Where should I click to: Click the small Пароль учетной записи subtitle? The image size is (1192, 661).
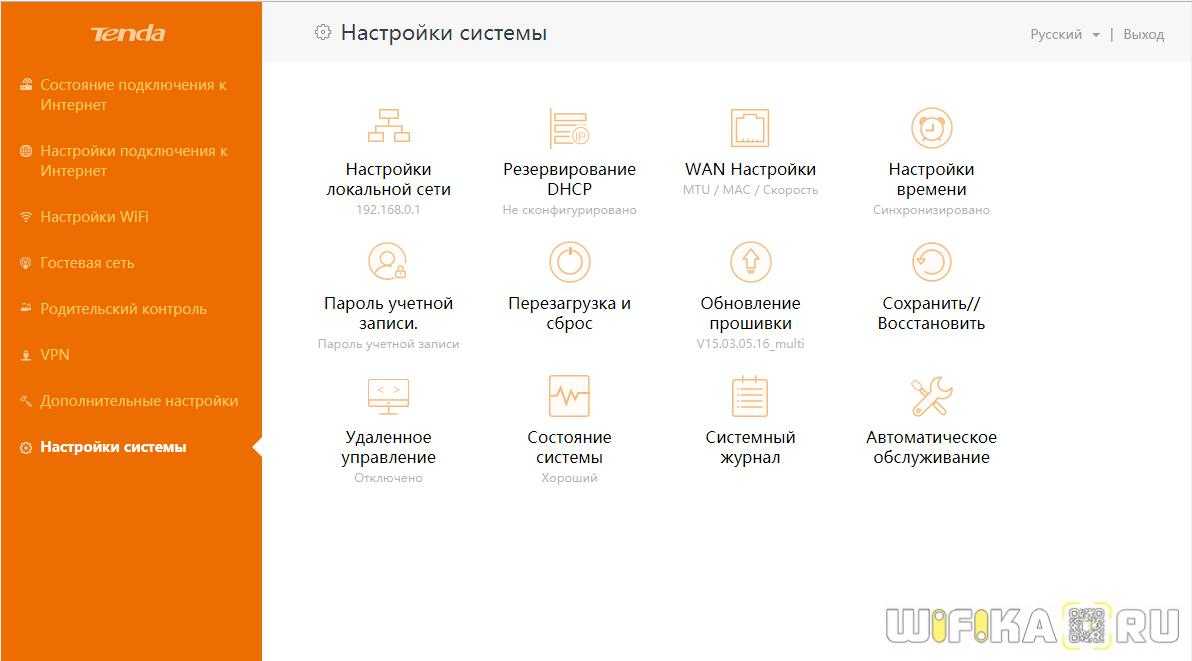(388, 343)
